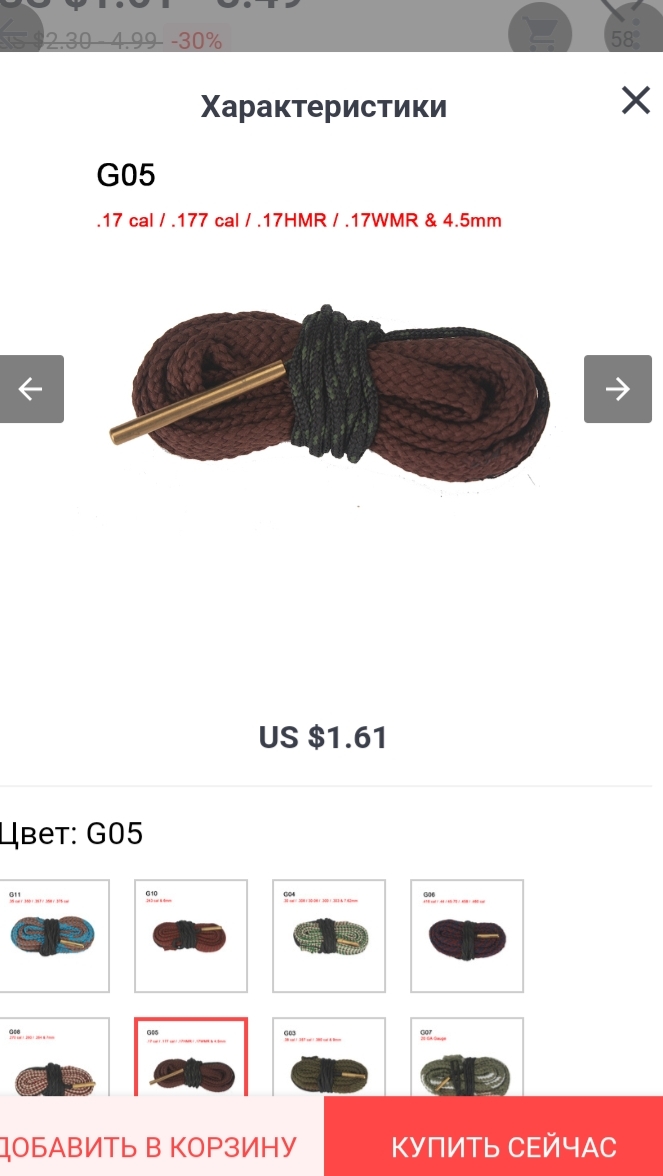
Task: Tap the Характеристики heading
Action: [324, 106]
